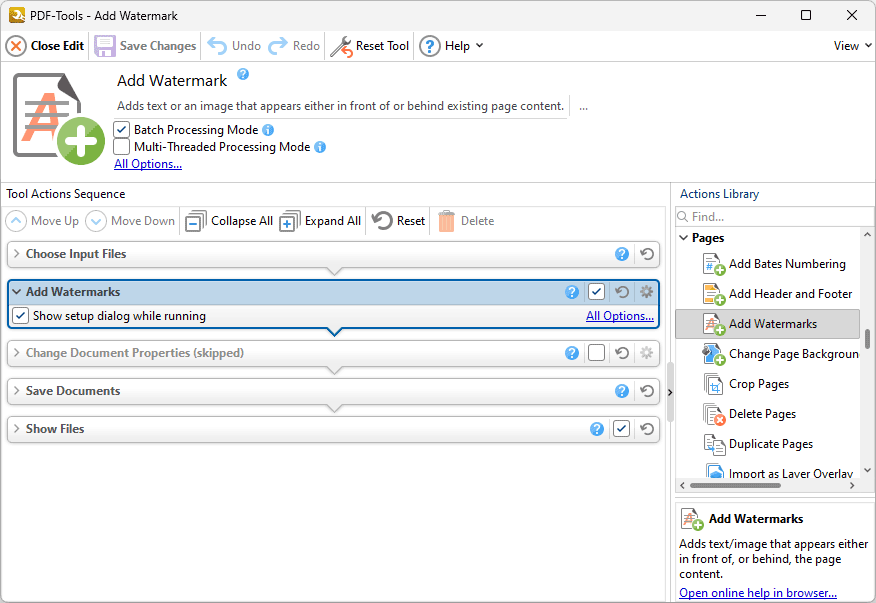Viewport: 876px width, 603px height.
Task: Click help icon on Show Files row
Action: pos(597,429)
